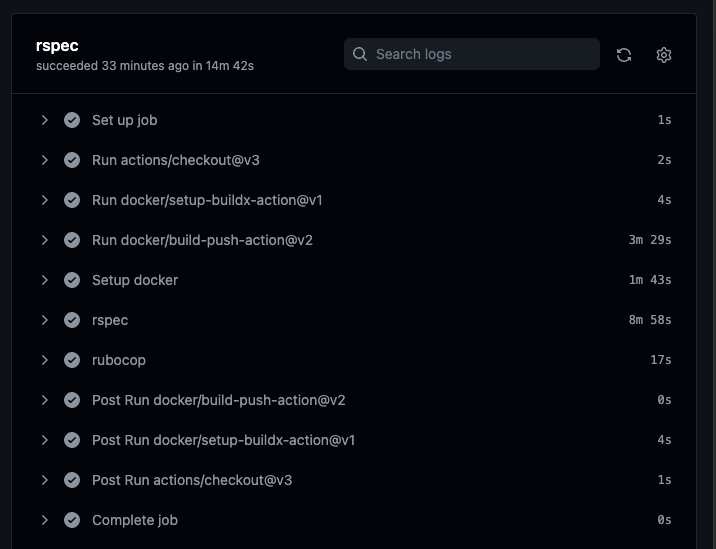Expand the Complete job step
716x549 pixels.
[x=44, y=520]
